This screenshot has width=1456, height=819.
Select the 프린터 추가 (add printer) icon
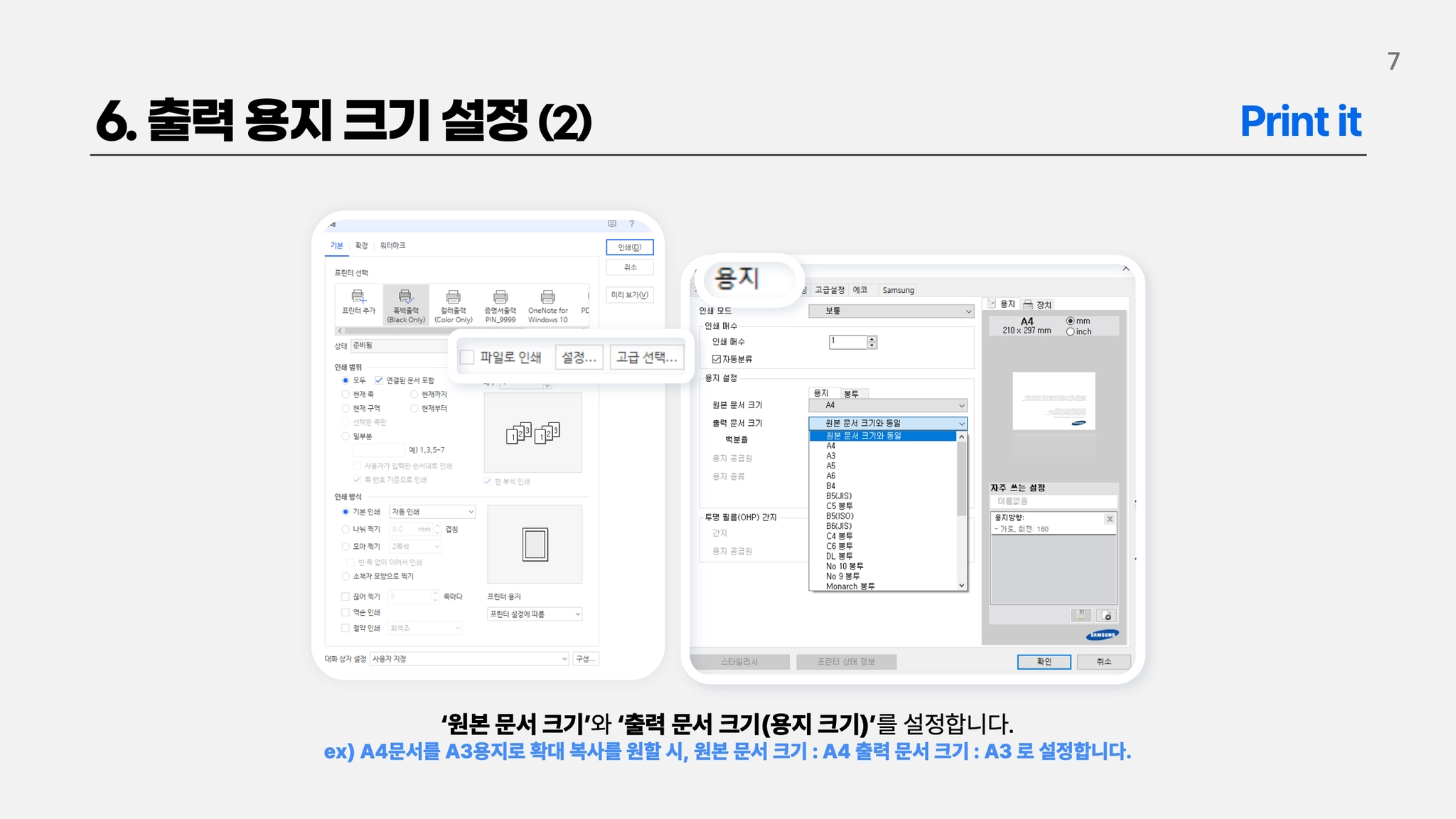click(358, 297)
